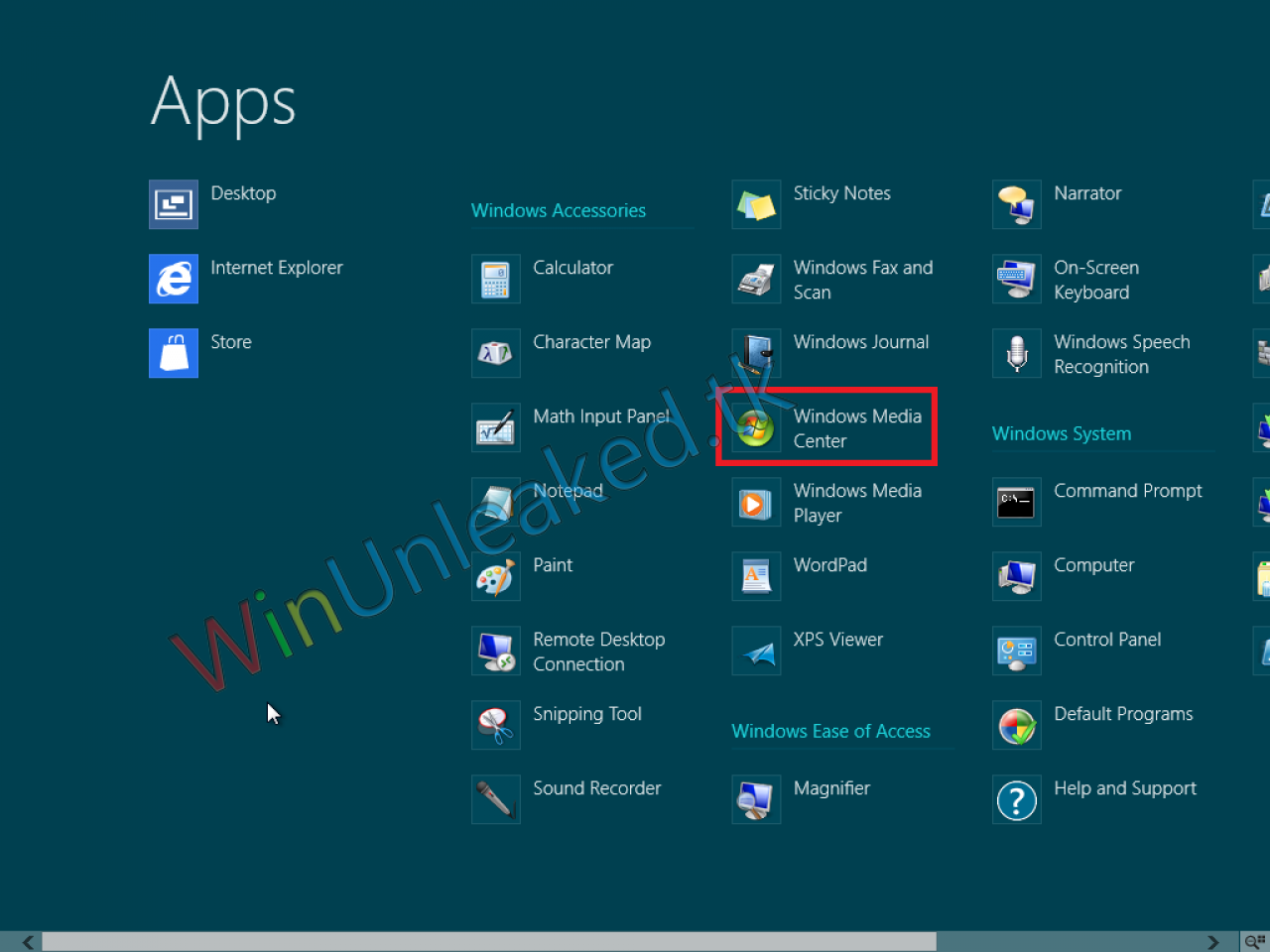Click the scrollbar left arrow

[28, 942]
